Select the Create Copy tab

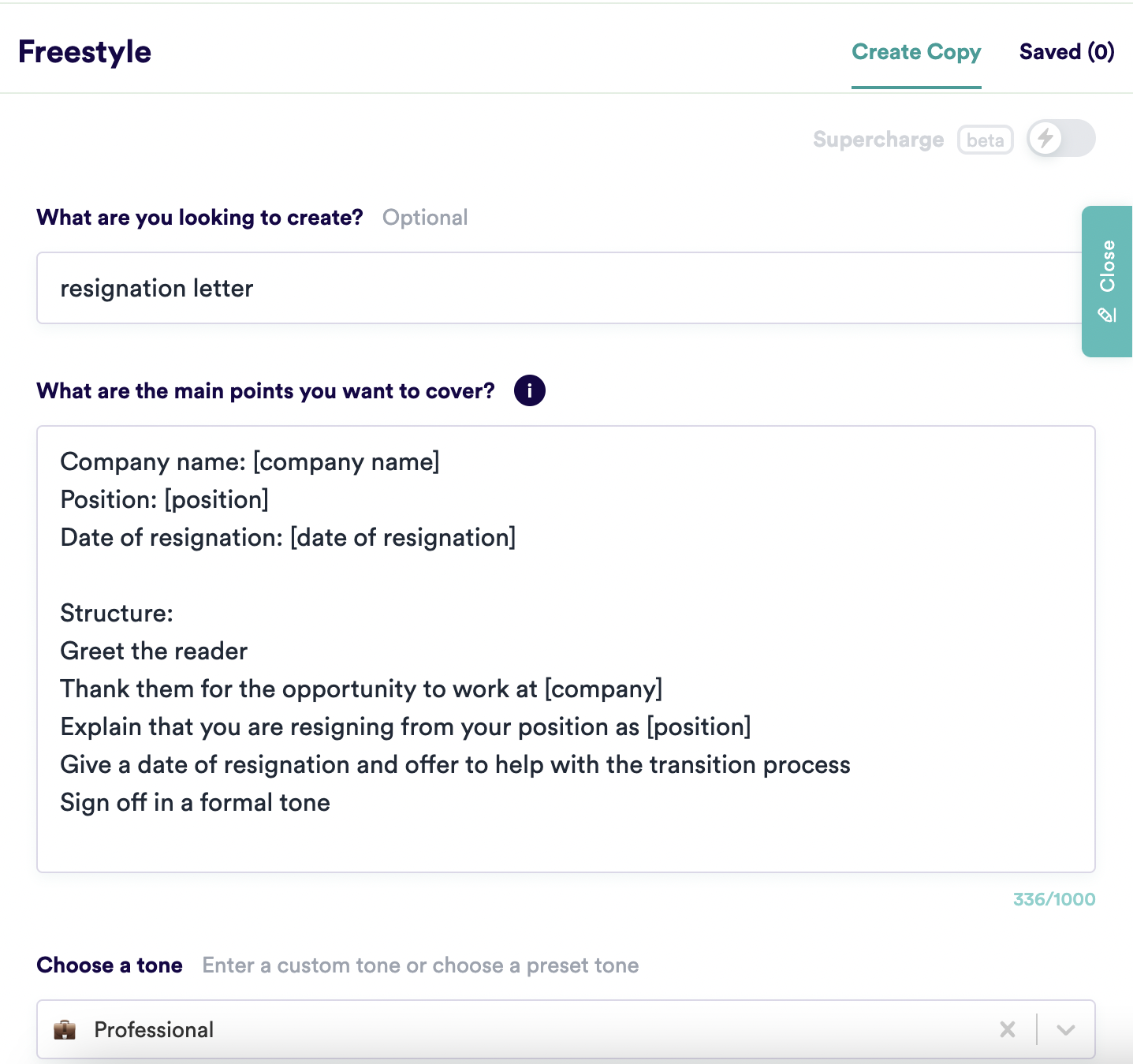[916, 51]
